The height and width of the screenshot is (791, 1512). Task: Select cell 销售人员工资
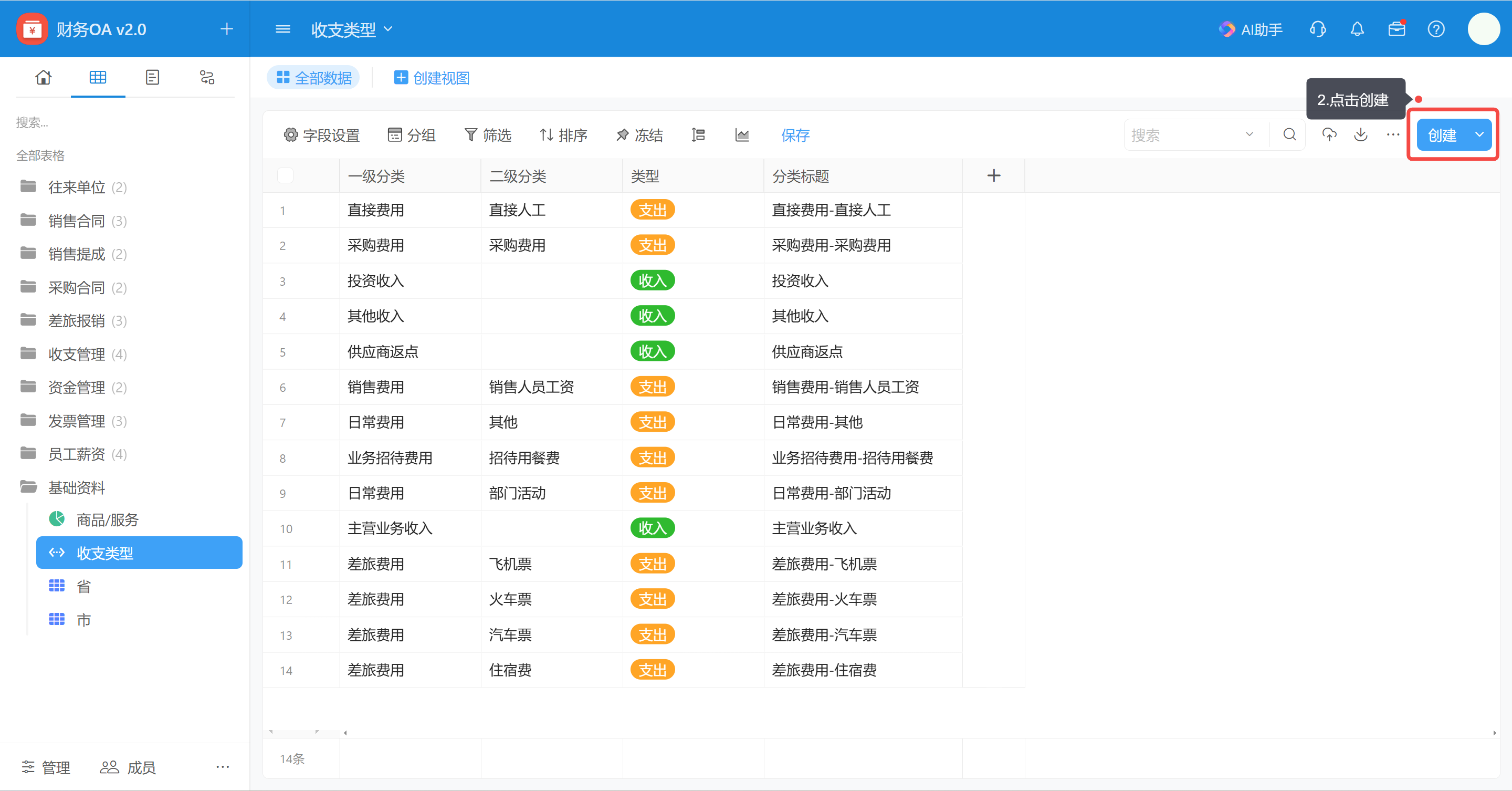[x=552, y=387]
